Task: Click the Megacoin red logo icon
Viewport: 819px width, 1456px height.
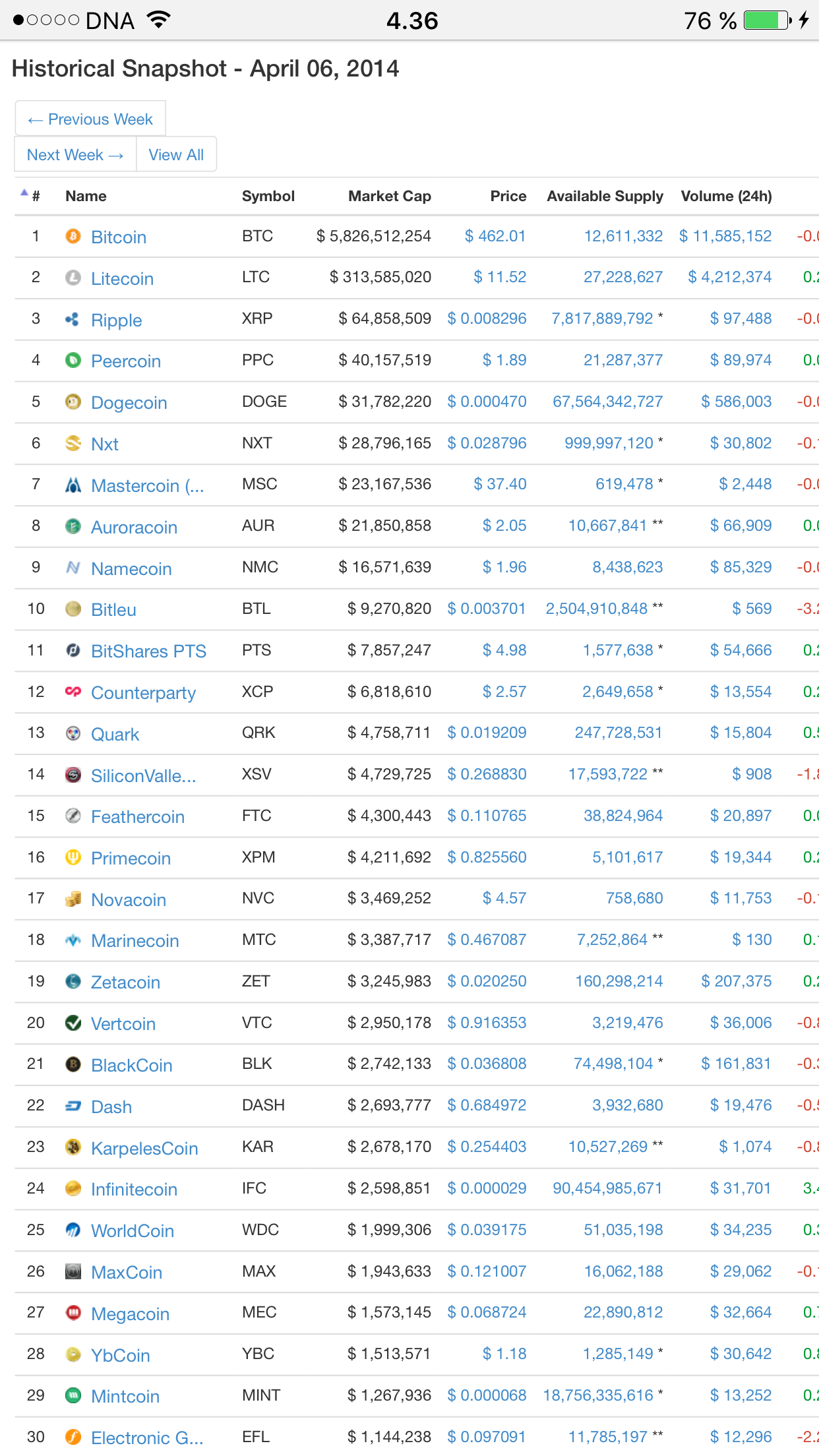Action: coord(73,1313)
